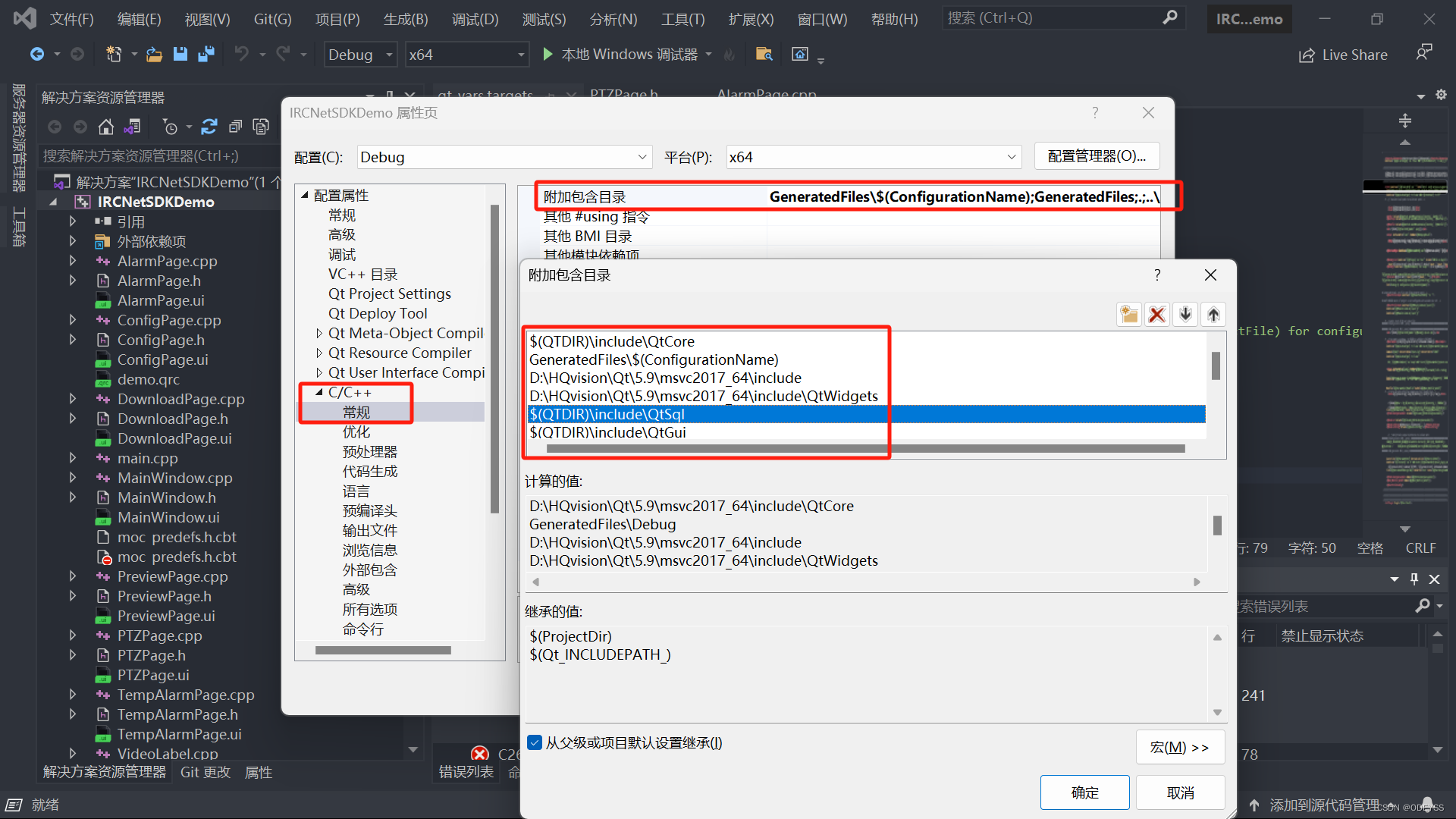Open the toolbar Debug configuration dropdown
This screenshot has height=819, width=1456.
pyautogui.click(x=361, y=55)
